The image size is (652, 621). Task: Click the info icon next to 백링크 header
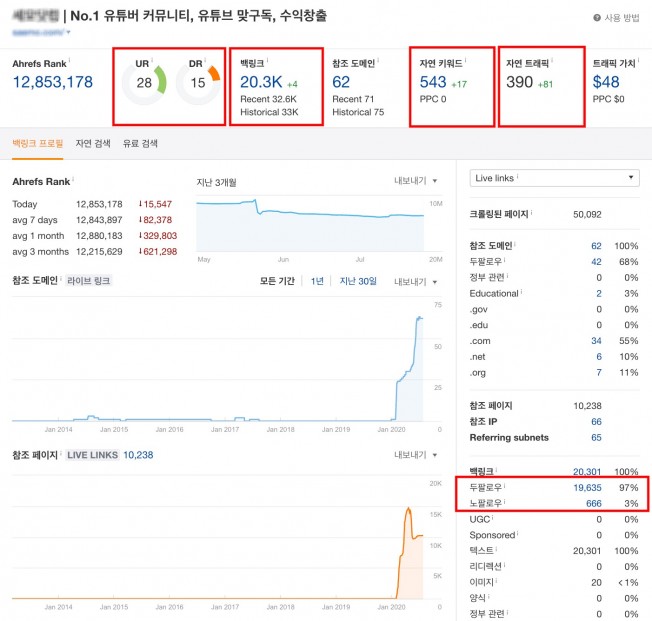(267, 60)
